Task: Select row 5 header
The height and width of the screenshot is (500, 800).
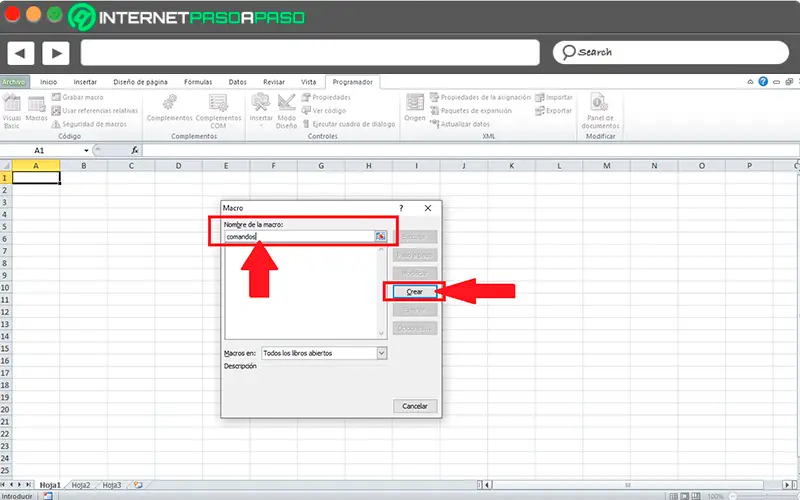Action: [5, 227]
